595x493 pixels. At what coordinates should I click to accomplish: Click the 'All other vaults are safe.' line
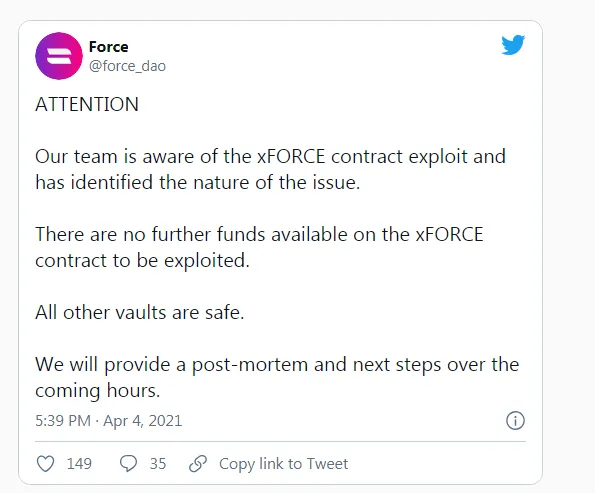point(140,312)
